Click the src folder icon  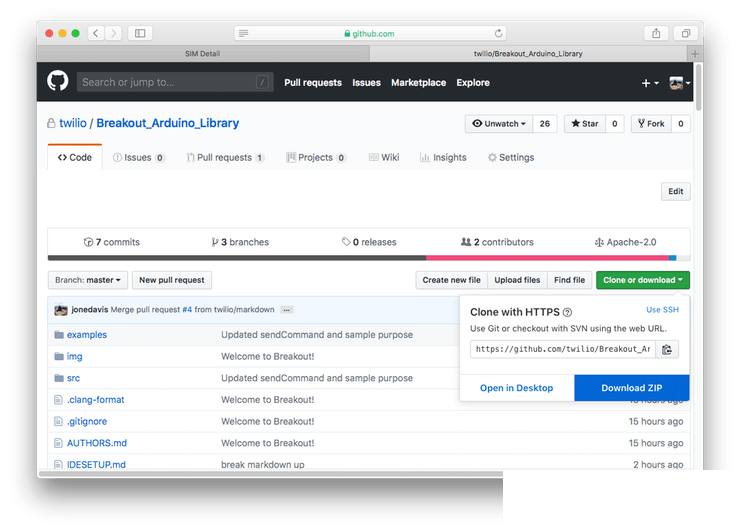[x=59, y=378]
